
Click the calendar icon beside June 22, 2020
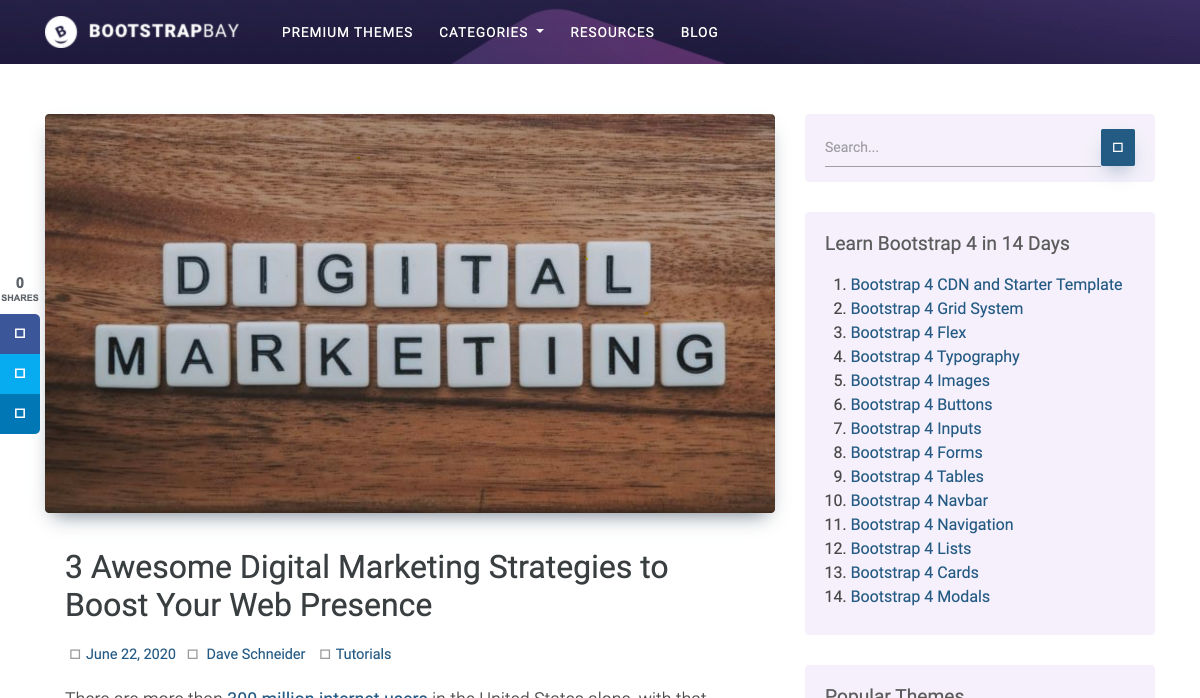pos(75,655)
